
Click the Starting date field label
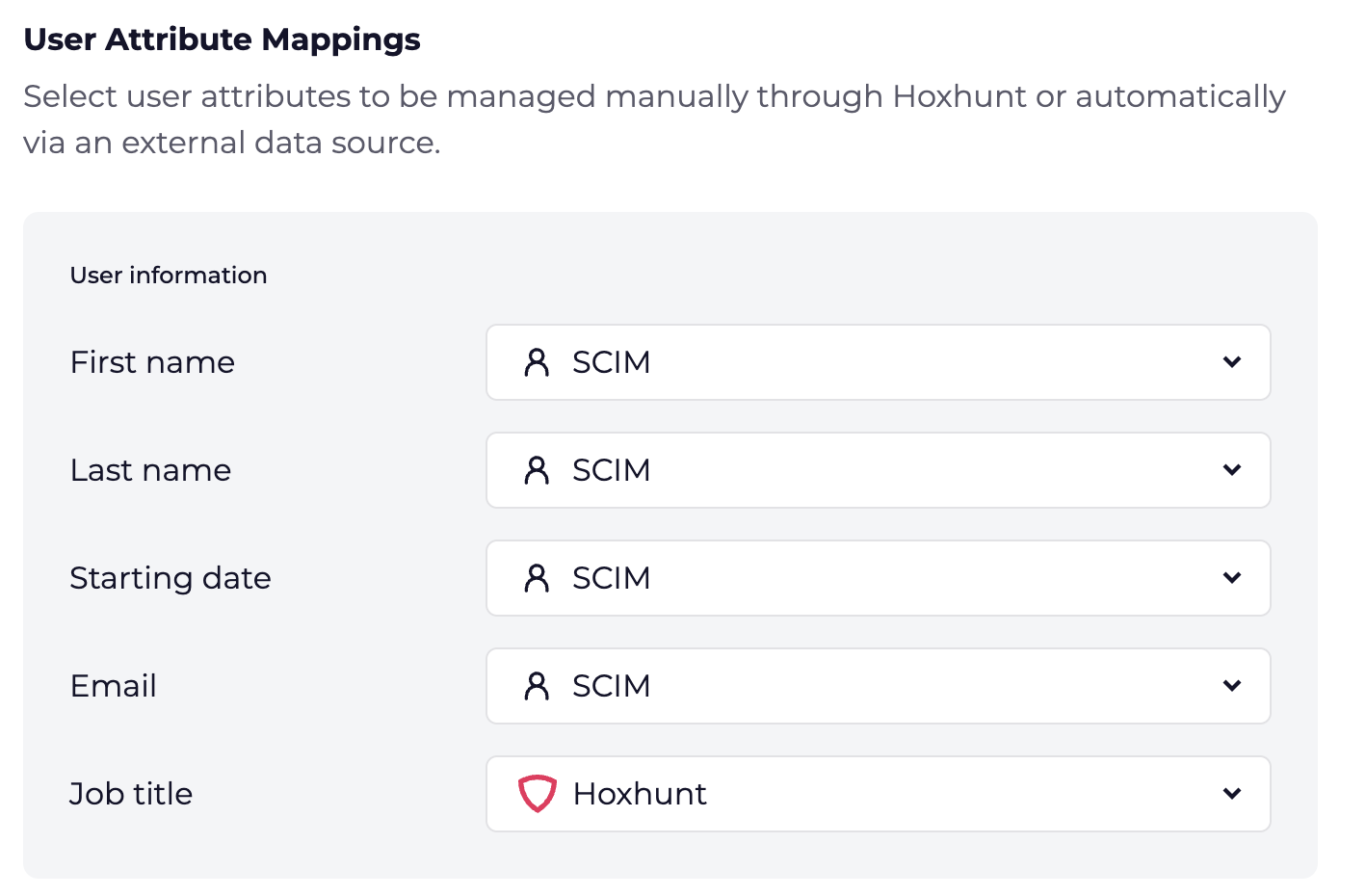point(171,578)
